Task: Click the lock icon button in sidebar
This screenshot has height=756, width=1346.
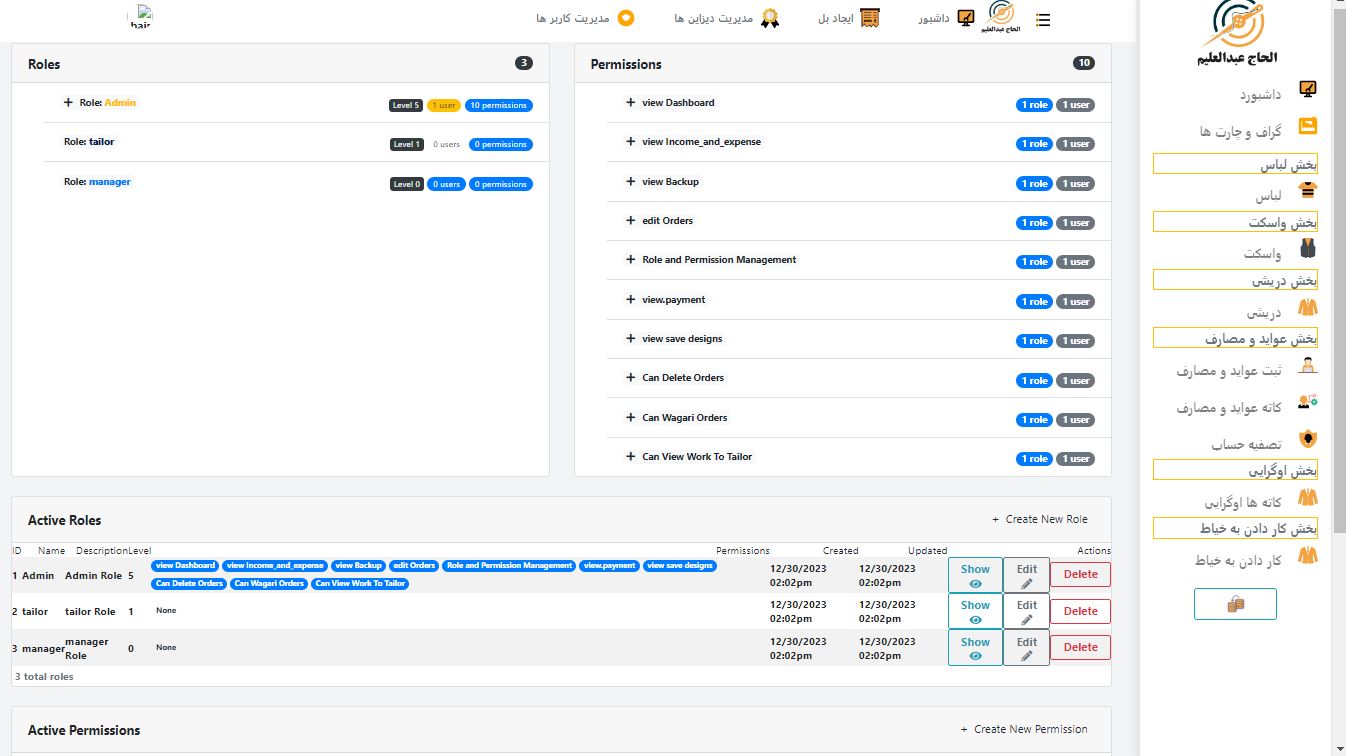Action: pos(1235,604)
